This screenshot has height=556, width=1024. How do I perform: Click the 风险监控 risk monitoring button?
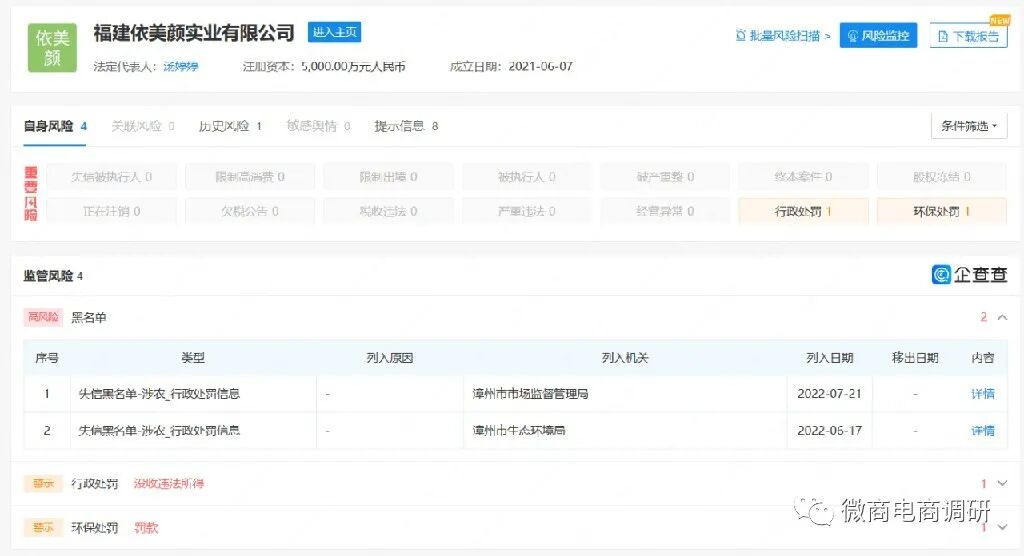[878, 35]
